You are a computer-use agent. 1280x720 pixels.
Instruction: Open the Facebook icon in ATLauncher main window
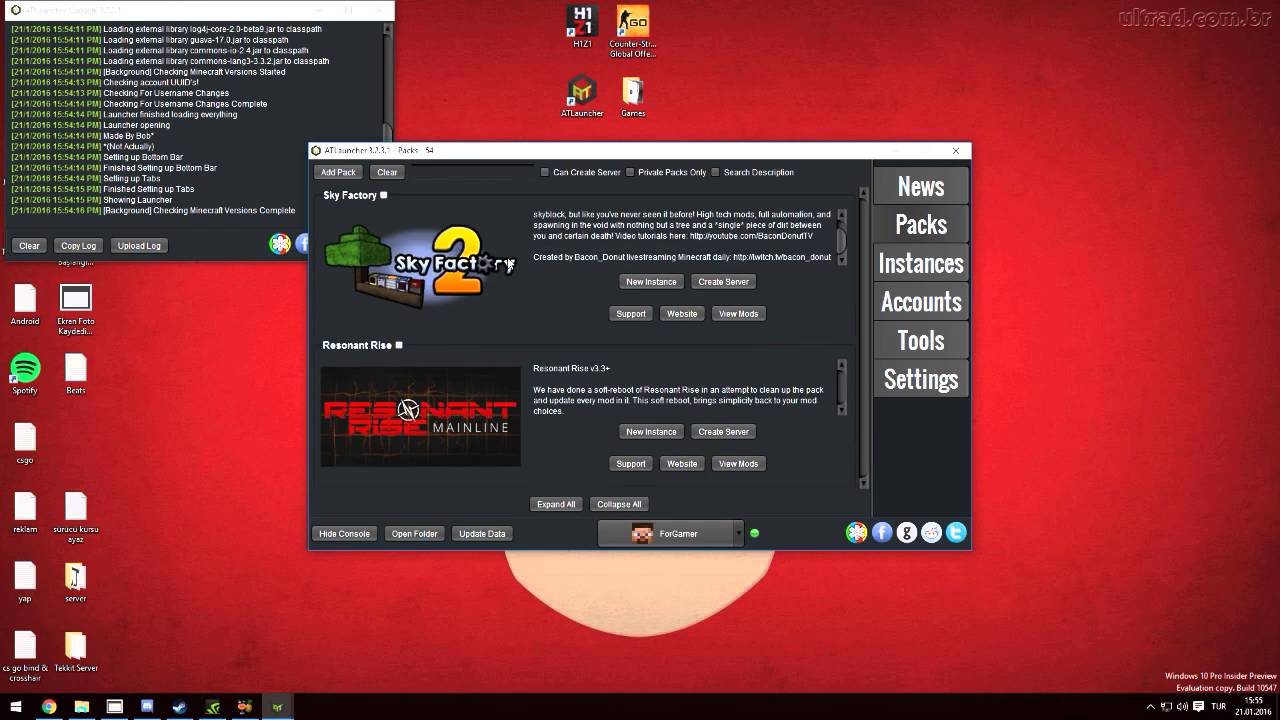click(882, 533)
